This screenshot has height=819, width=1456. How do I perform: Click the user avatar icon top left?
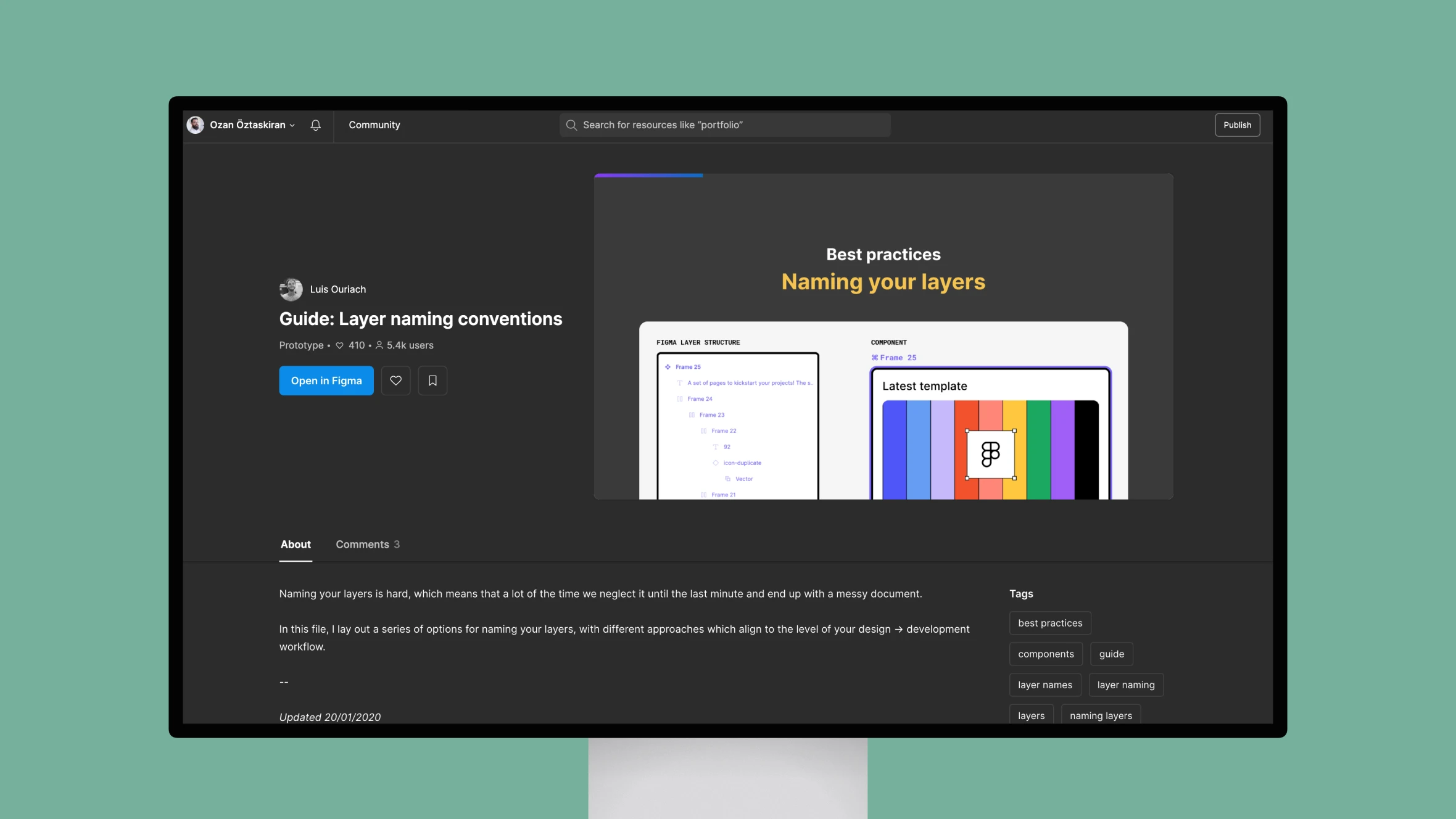point(195,124)
